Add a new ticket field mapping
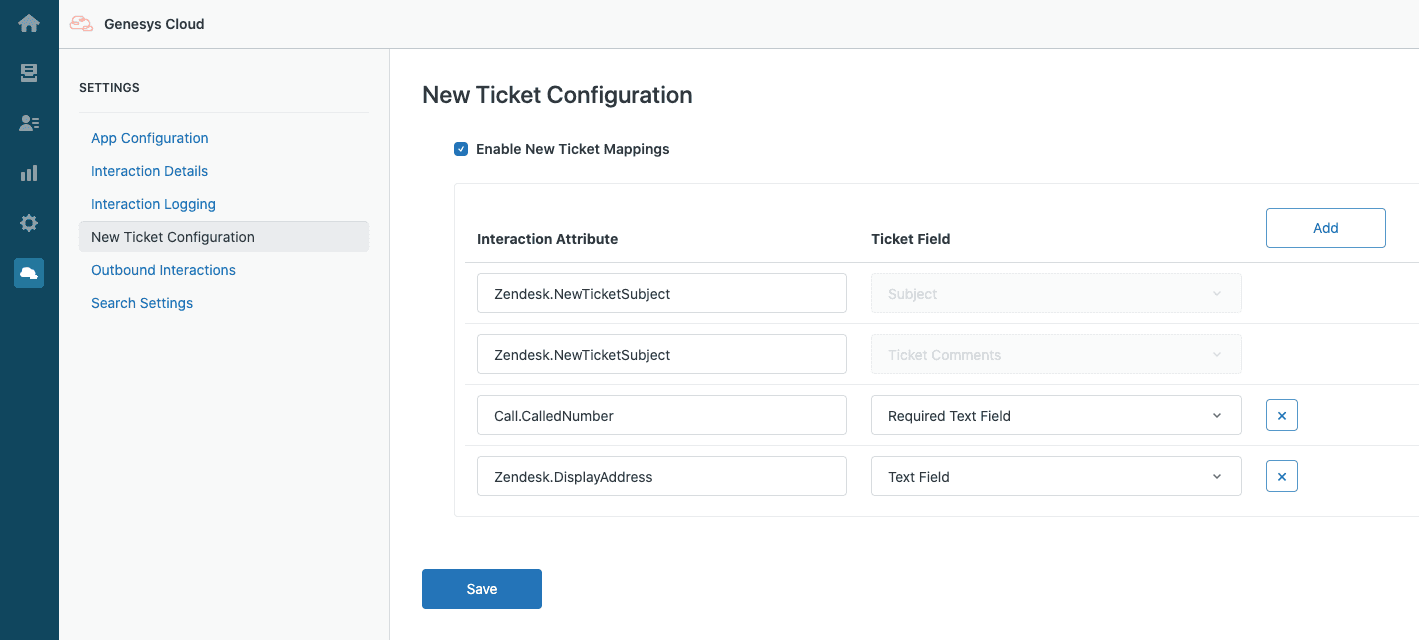This screenshot has width=1419, height=640. [1325, 228]
